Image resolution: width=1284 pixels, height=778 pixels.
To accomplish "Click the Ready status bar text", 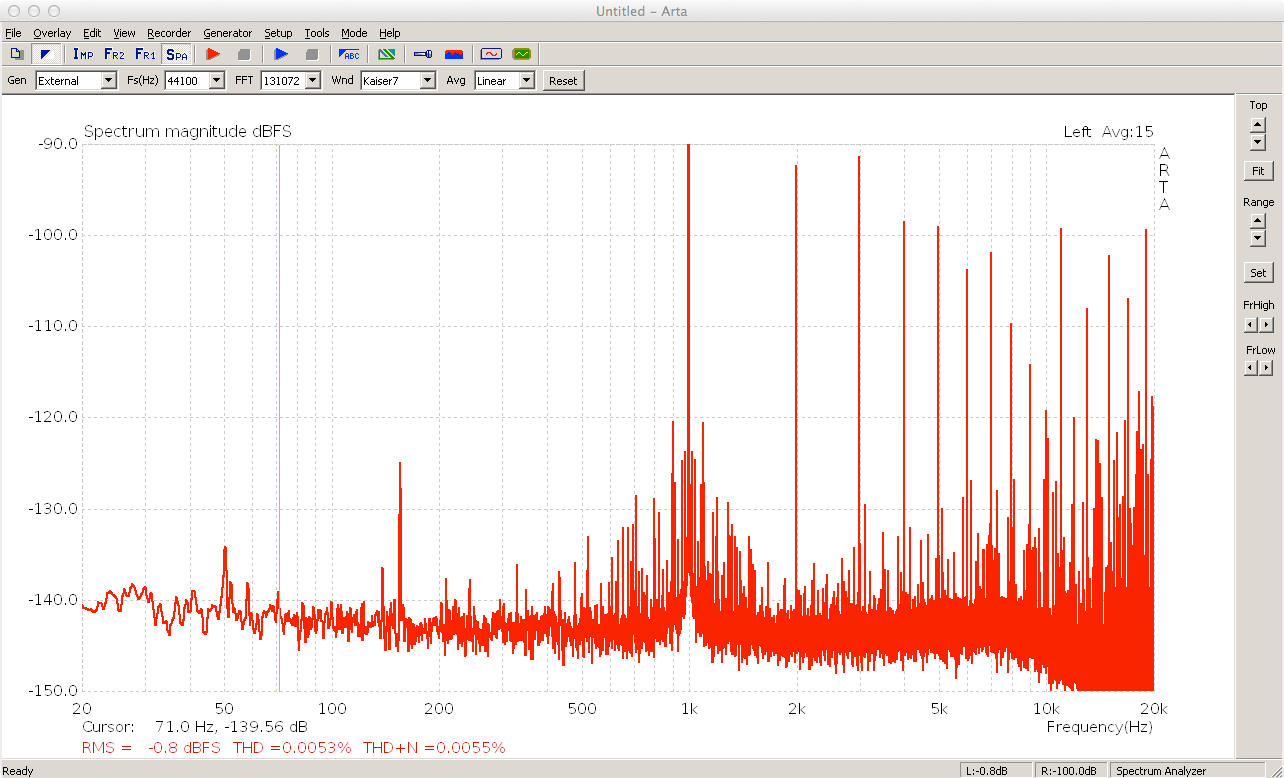I will (18, 771).
